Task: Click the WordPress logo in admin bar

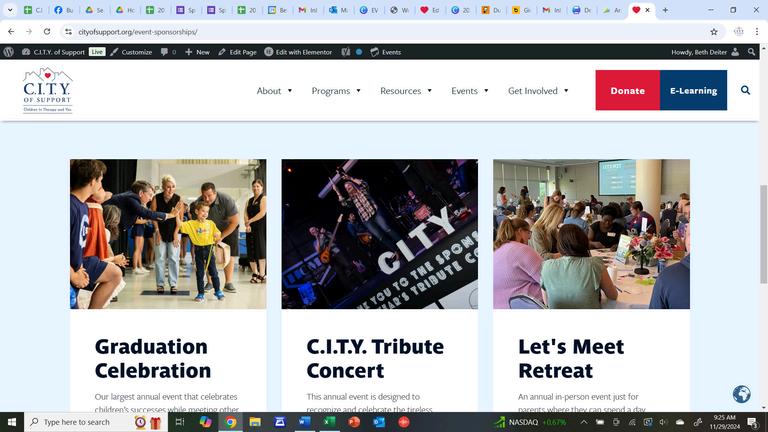Action: tap(8, 52)
